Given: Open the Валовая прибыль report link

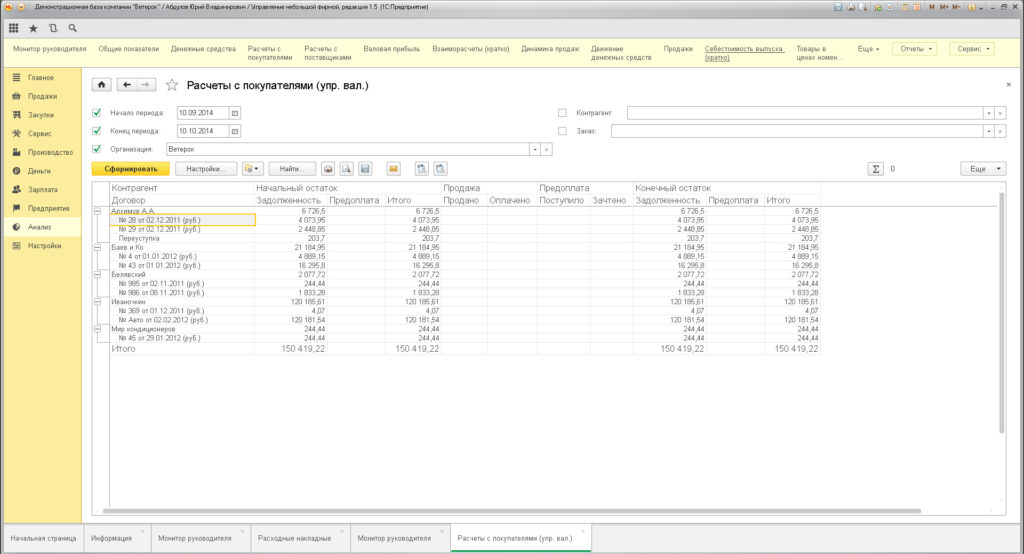Looking at the screenshot, I should pyautogui.click(x=391, y=49).
